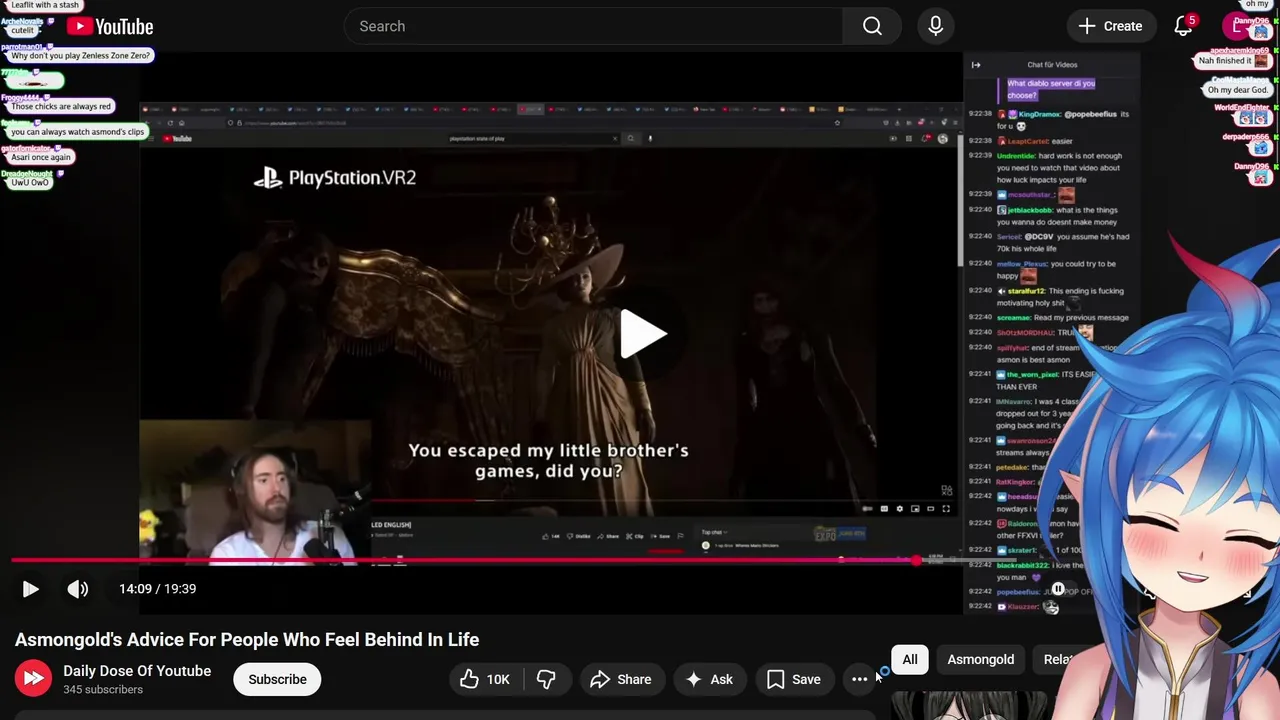Viewport: 1280px width, 720px height.
Task: Click the PlayStation VR2 logo in the video
Action: (x=334, y=178)
